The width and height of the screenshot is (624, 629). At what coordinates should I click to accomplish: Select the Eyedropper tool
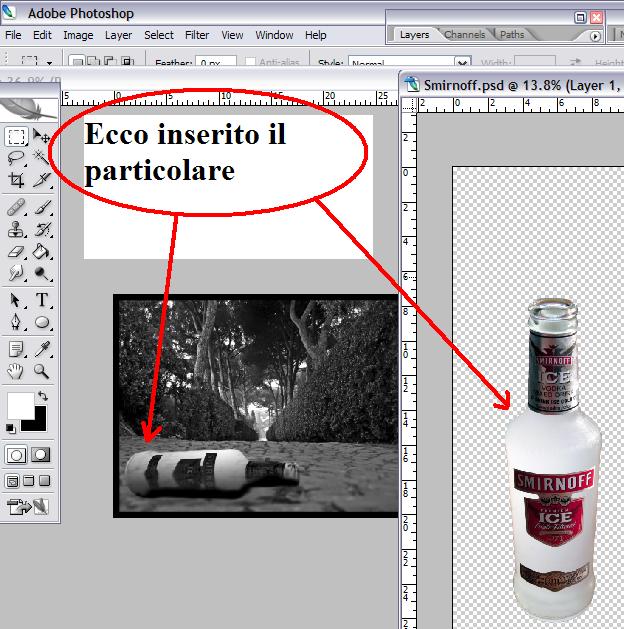(41, 349)
